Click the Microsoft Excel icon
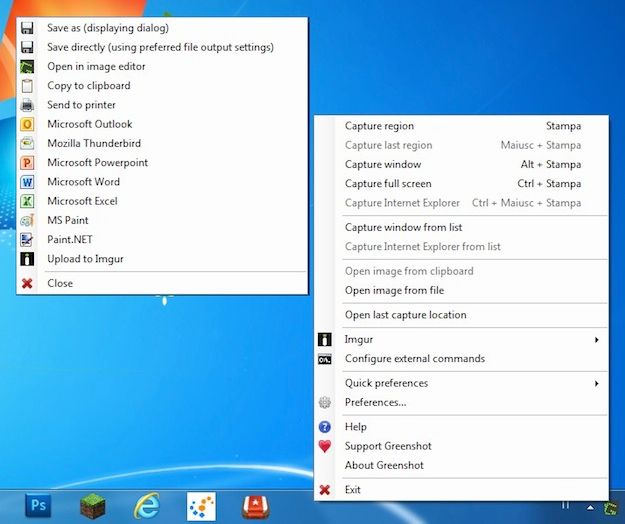This screenshot has height=524, width=625. point(27,201)
